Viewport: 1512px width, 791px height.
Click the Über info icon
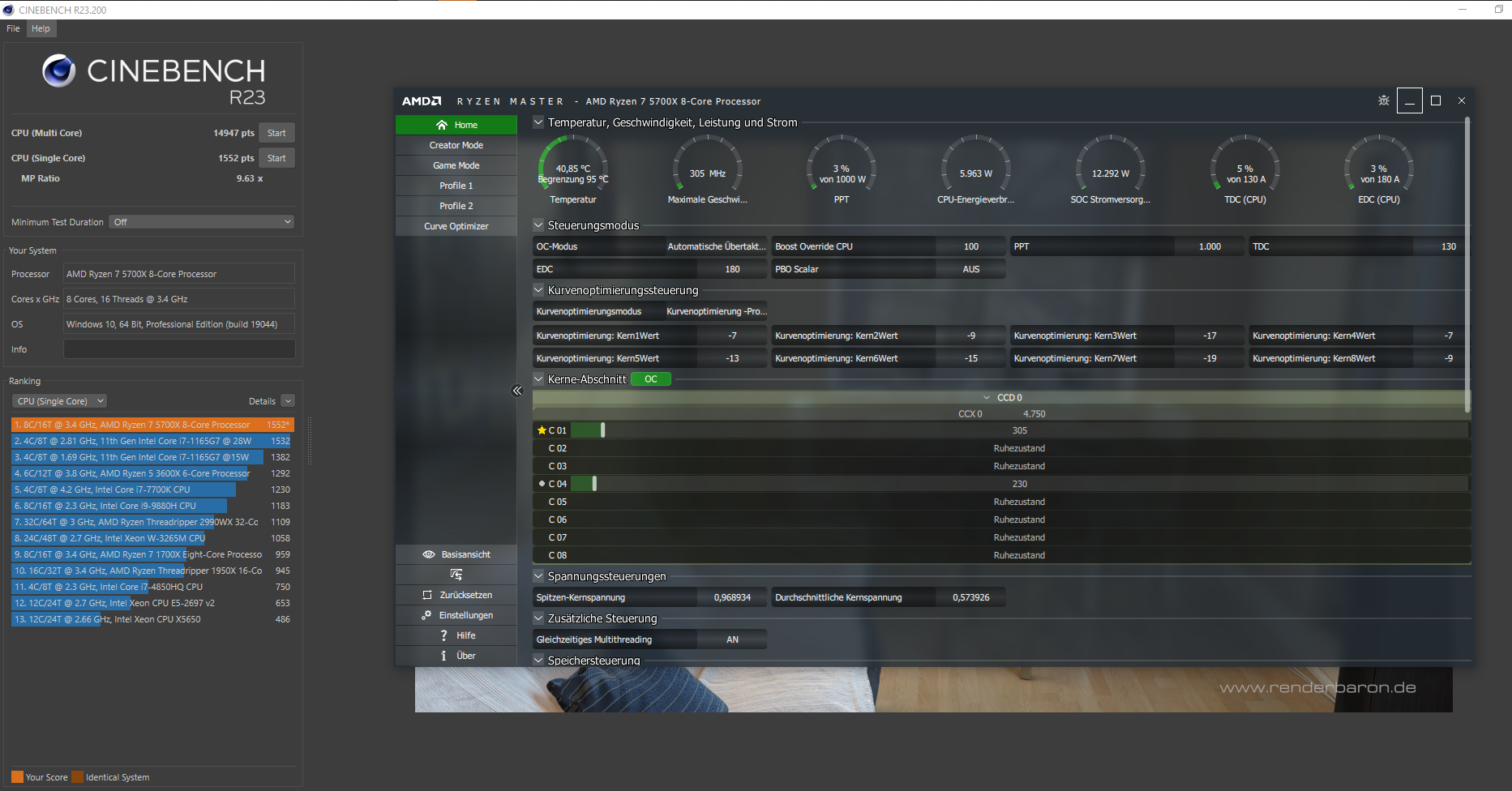(443, 656)
